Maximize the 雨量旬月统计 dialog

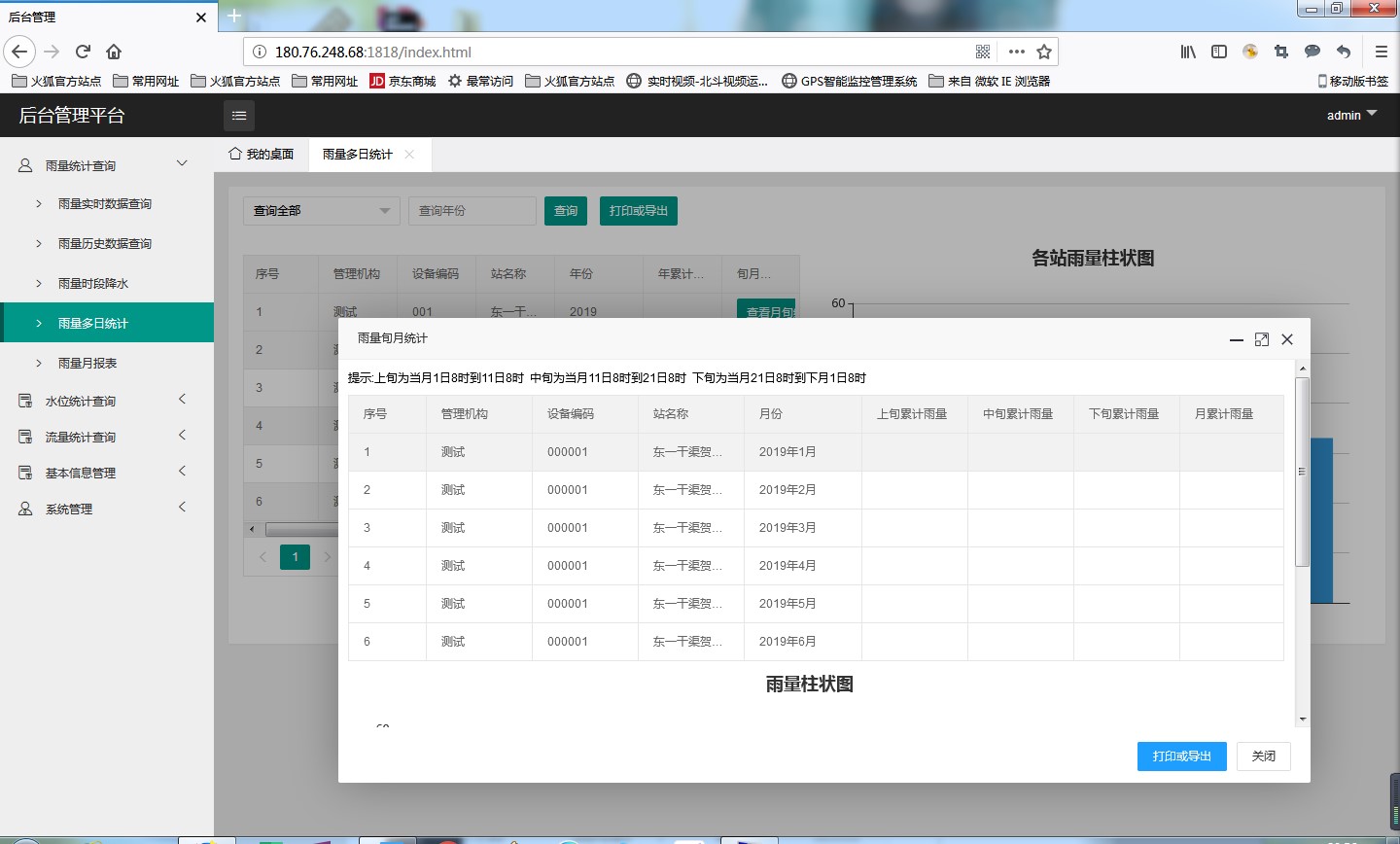1262,339
